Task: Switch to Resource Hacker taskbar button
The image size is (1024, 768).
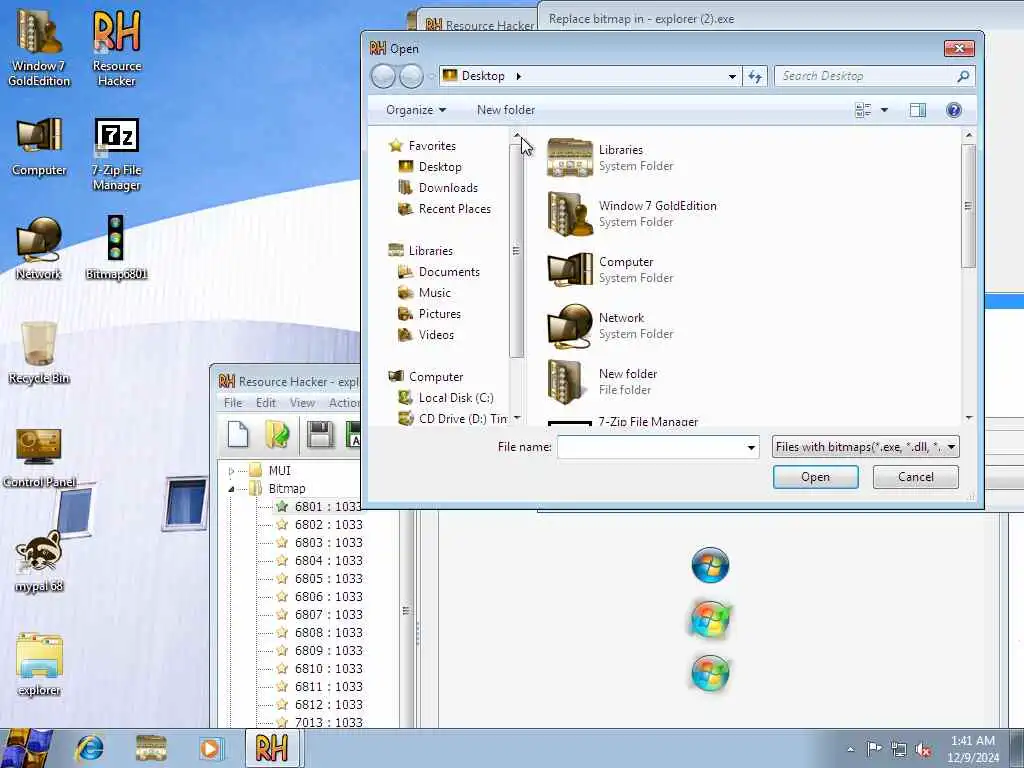Action: coord(272,748)
